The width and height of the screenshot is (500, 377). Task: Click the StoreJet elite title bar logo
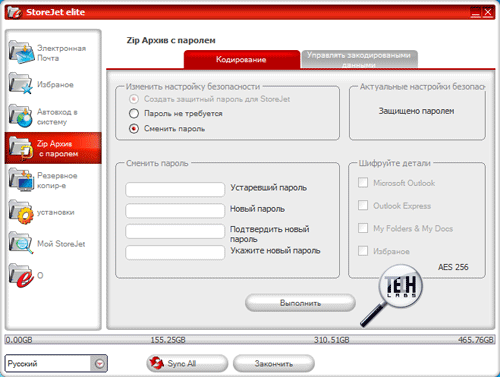coord(14,12)
